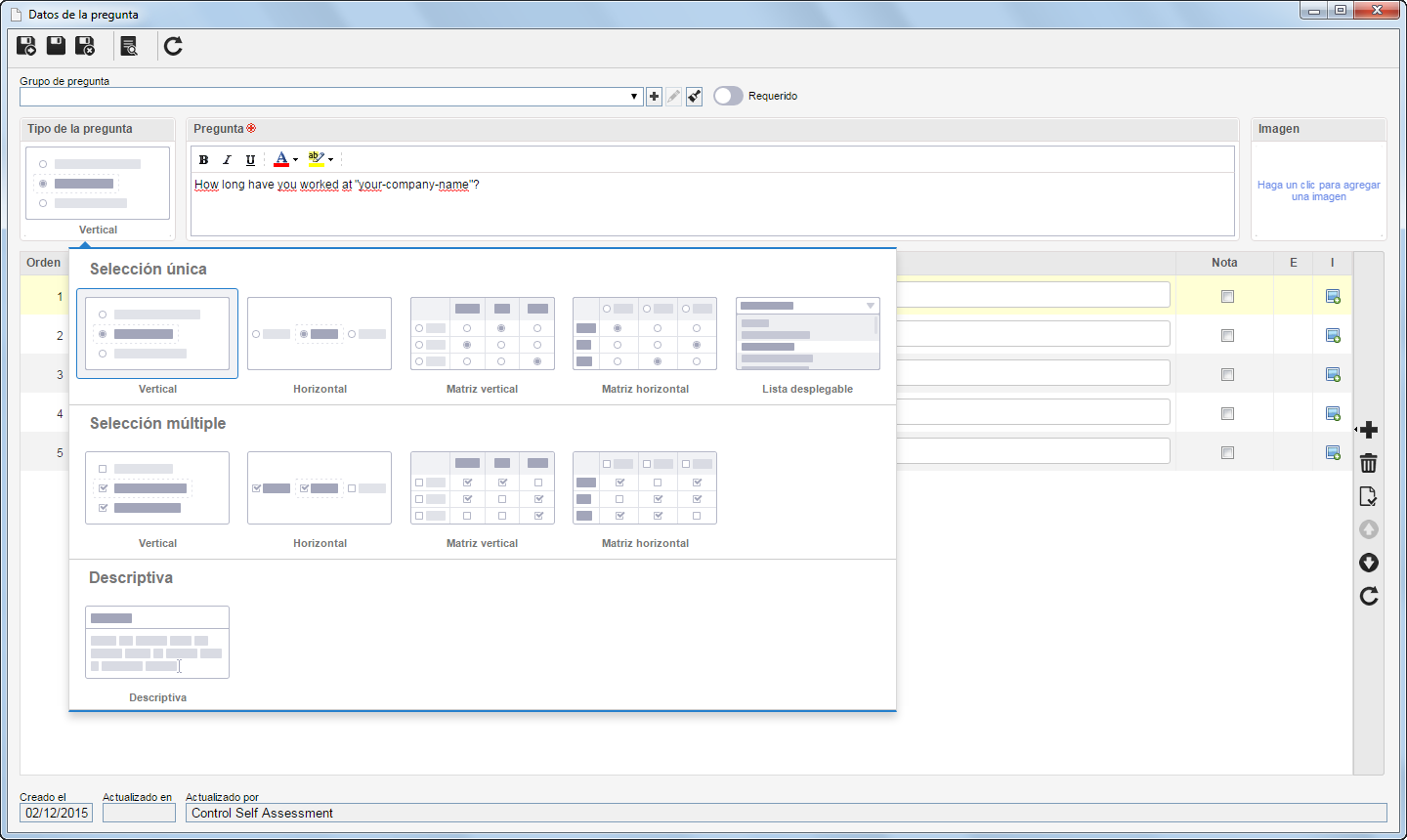Expand the font color dropdown arrow

point(295,160)
